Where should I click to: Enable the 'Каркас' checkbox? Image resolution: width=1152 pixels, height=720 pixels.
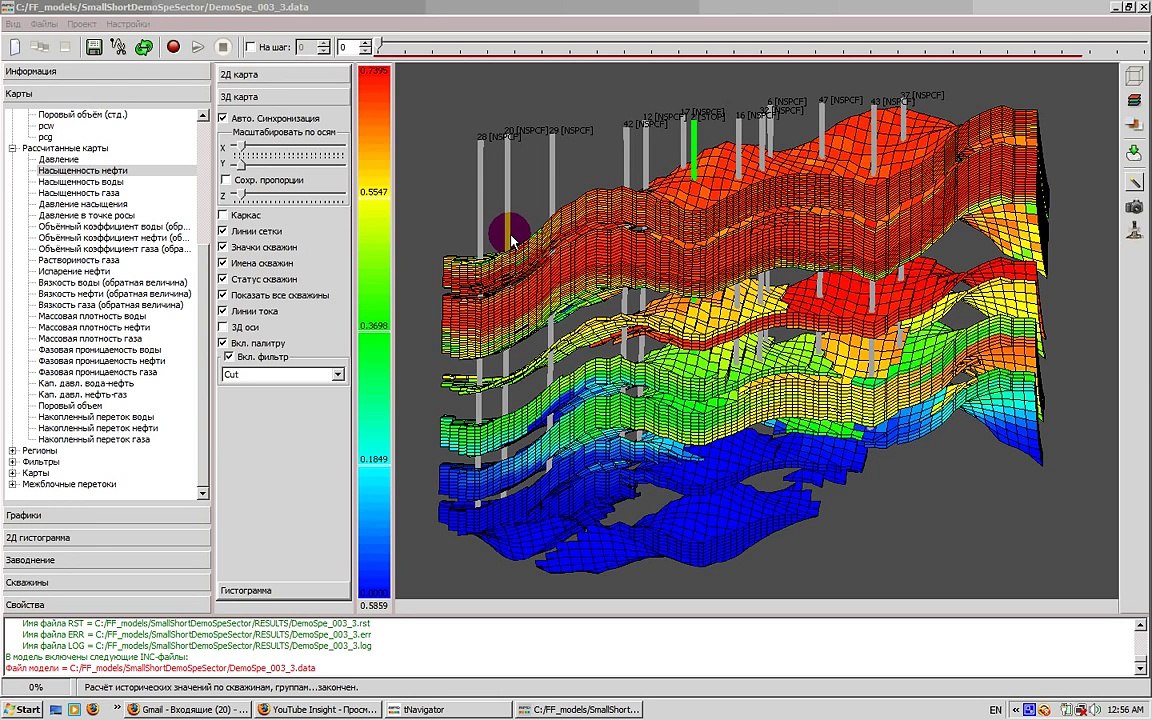pos(223,215)
